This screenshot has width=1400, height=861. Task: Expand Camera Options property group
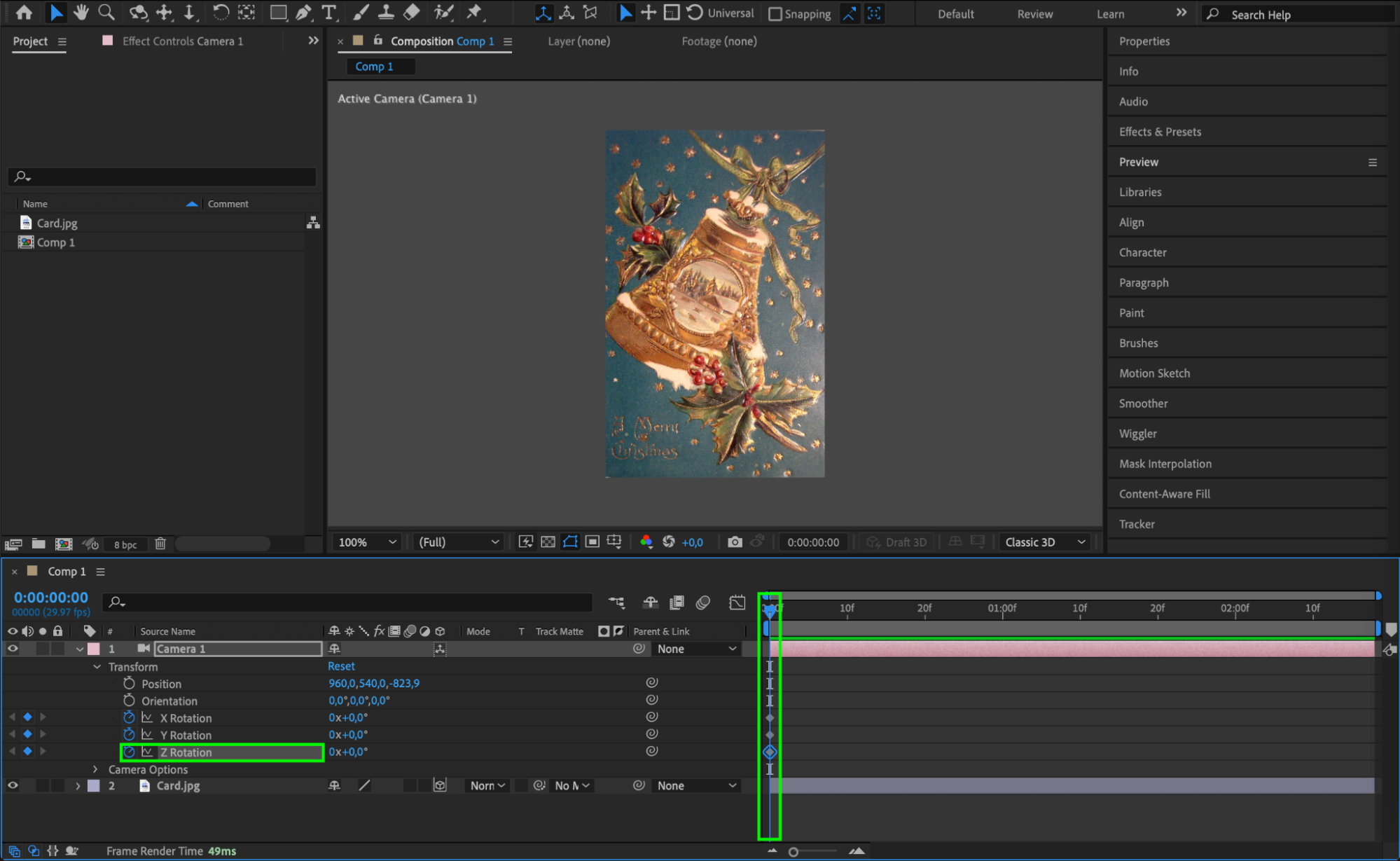[96, 769]
